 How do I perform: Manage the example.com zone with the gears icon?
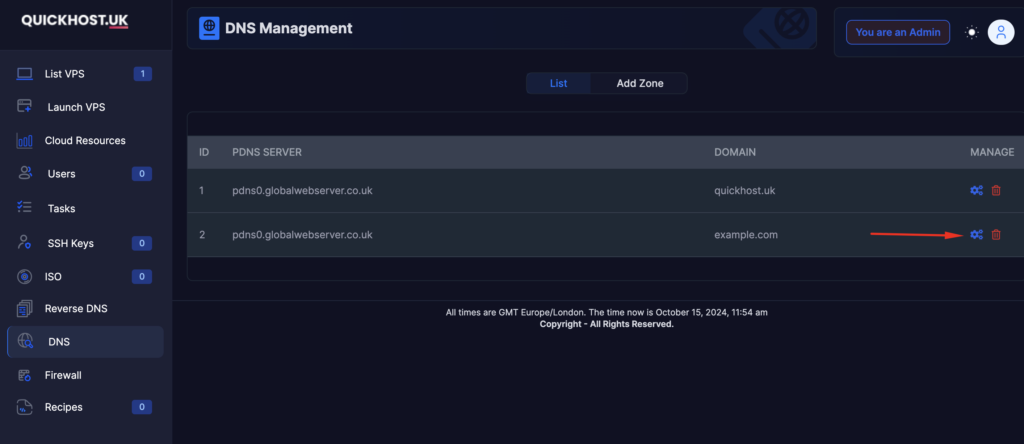pyautogui.click(x=976, y=234)
